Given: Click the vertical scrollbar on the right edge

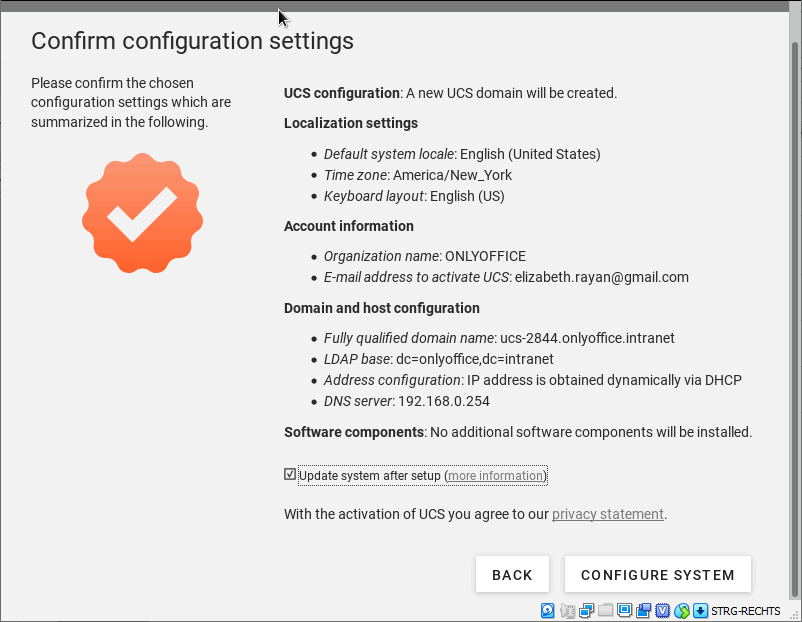Looking at the screenshot, I should click(794, 317).
